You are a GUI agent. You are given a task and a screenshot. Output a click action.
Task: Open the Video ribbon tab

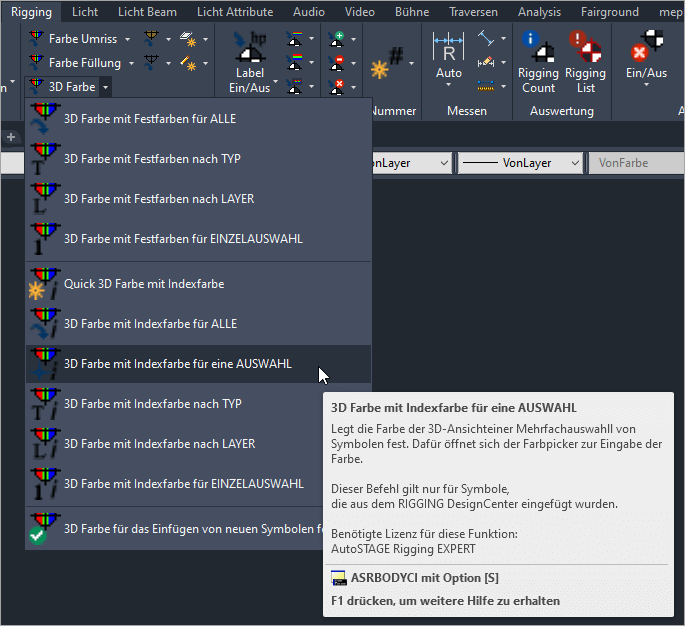360,12
